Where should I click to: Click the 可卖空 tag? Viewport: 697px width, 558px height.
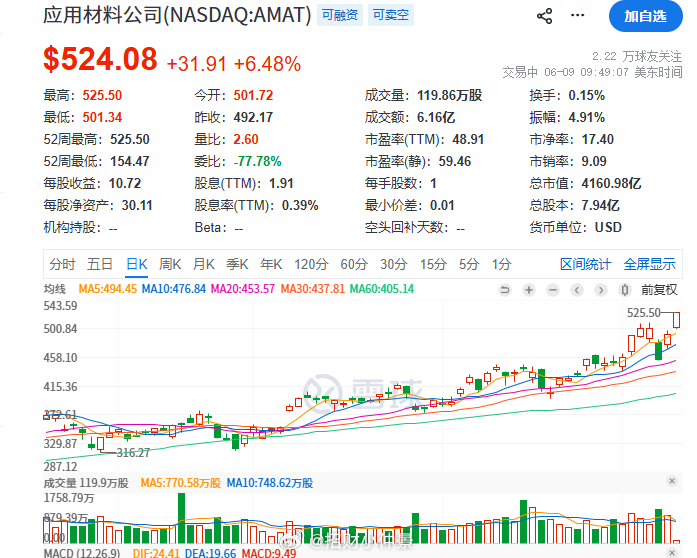coord(391,15)
